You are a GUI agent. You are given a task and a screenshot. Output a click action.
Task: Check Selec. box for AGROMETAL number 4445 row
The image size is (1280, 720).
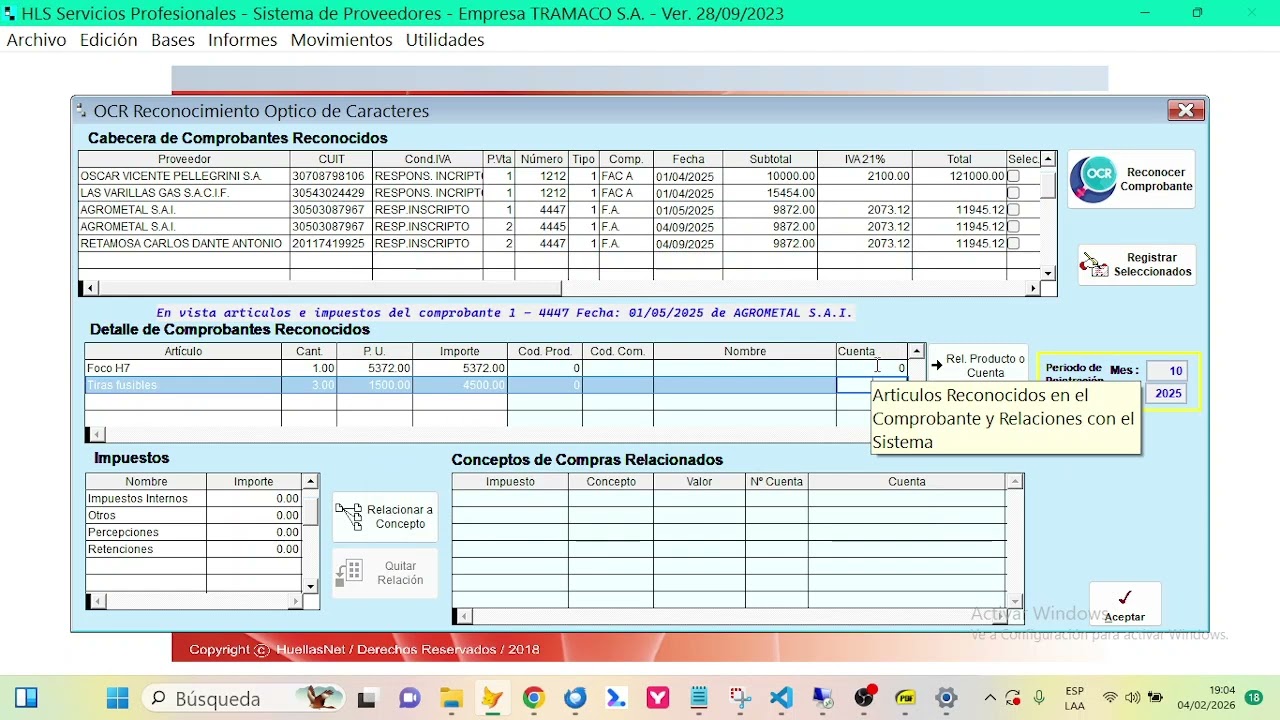tap(1013, 227)
